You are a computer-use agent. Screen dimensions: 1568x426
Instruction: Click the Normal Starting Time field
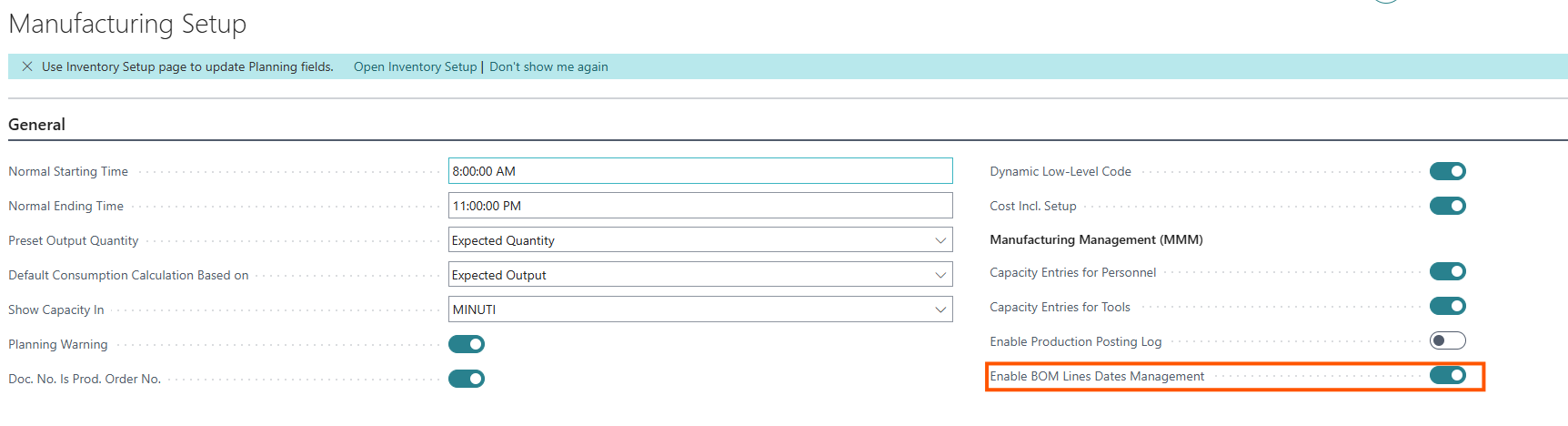699,171
